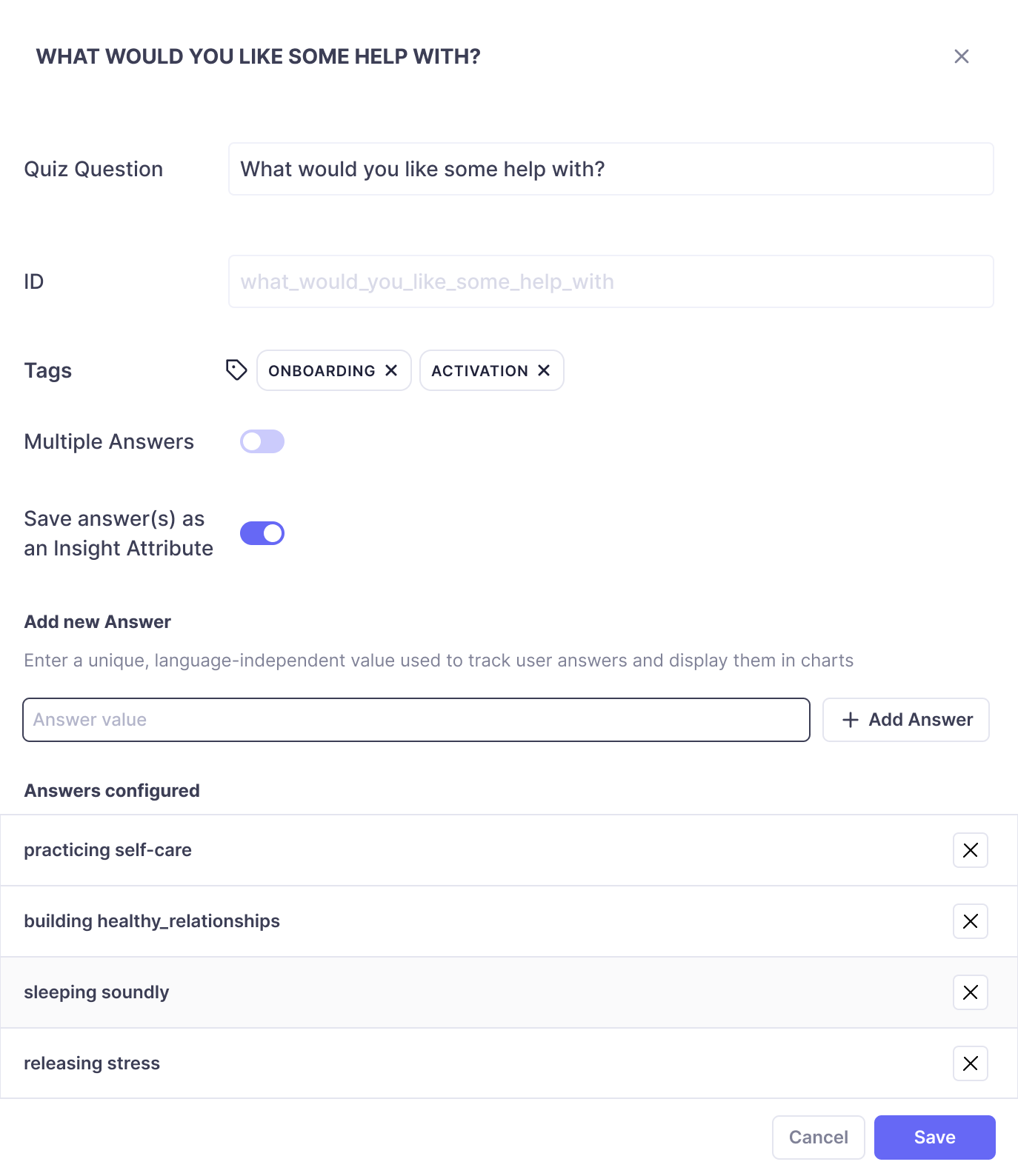
Task: Click the ID field
Action: point(611,281)
